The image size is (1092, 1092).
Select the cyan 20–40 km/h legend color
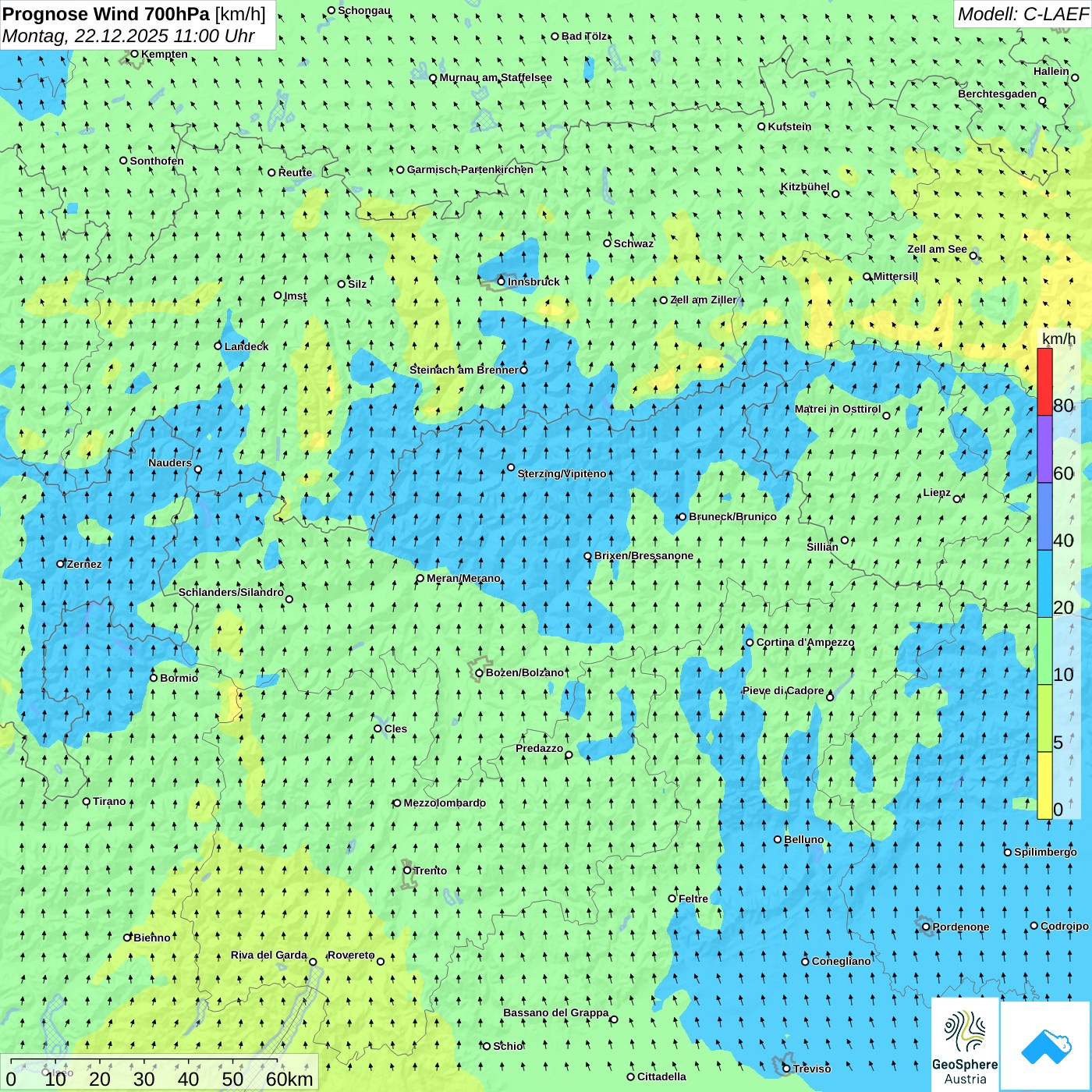pyautogui.click(x=1044, y=584)
